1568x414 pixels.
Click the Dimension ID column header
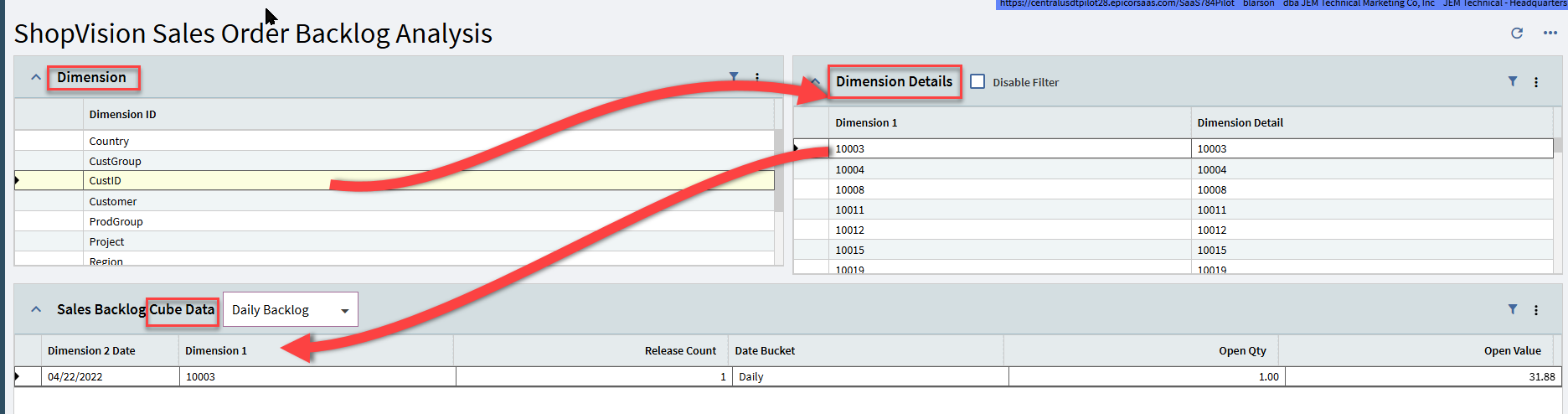[x=429, y=114]
